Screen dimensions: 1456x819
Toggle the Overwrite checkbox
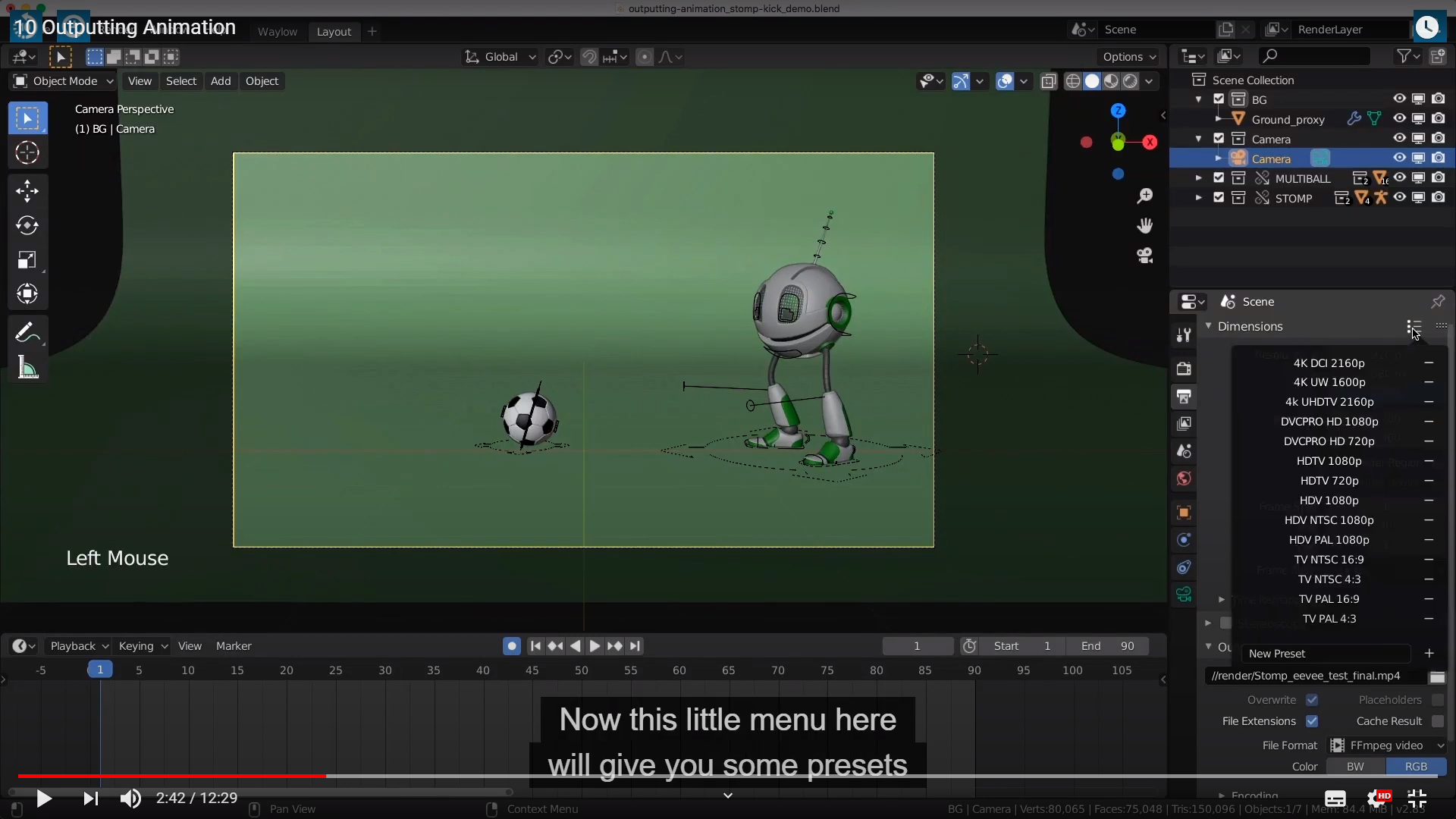1312,700
